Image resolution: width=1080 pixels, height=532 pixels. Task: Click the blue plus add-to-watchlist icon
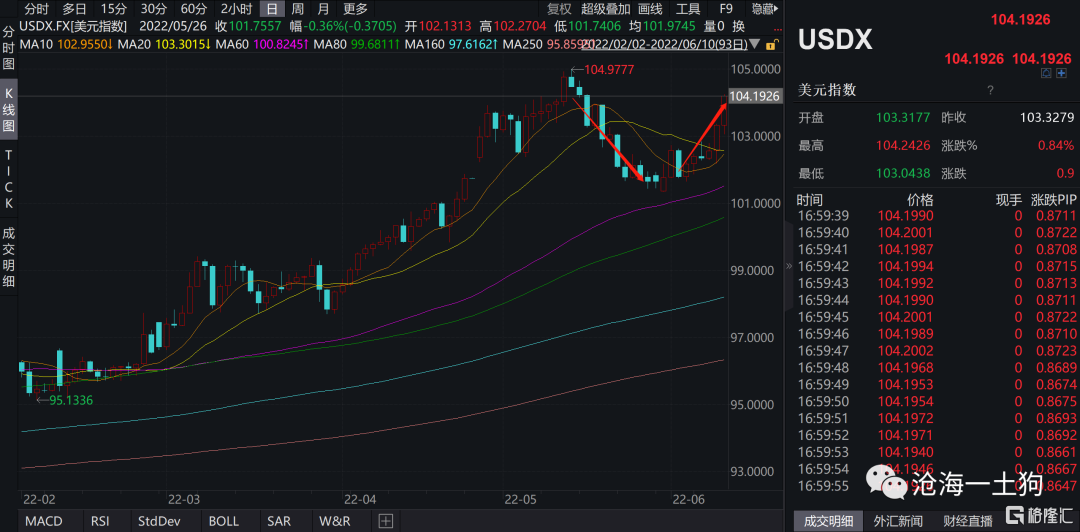point(1061,73)
